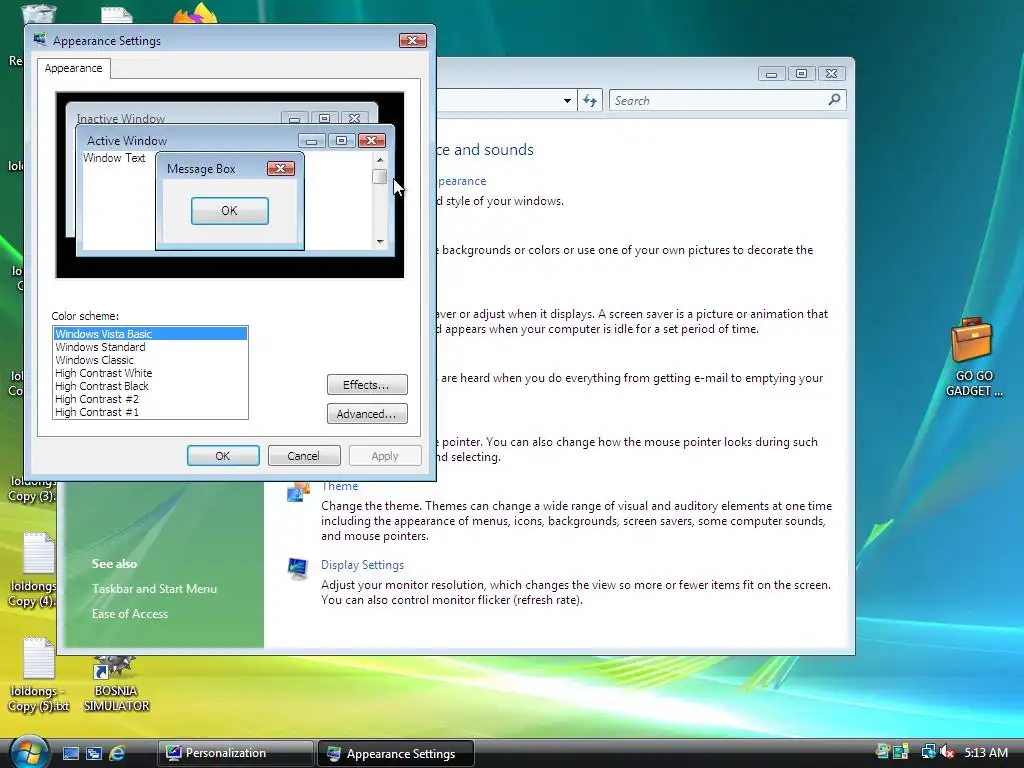Confirm with the dialog's OK button
The width and height of the screenshot is (1024, 768).
tap(223, 456)
